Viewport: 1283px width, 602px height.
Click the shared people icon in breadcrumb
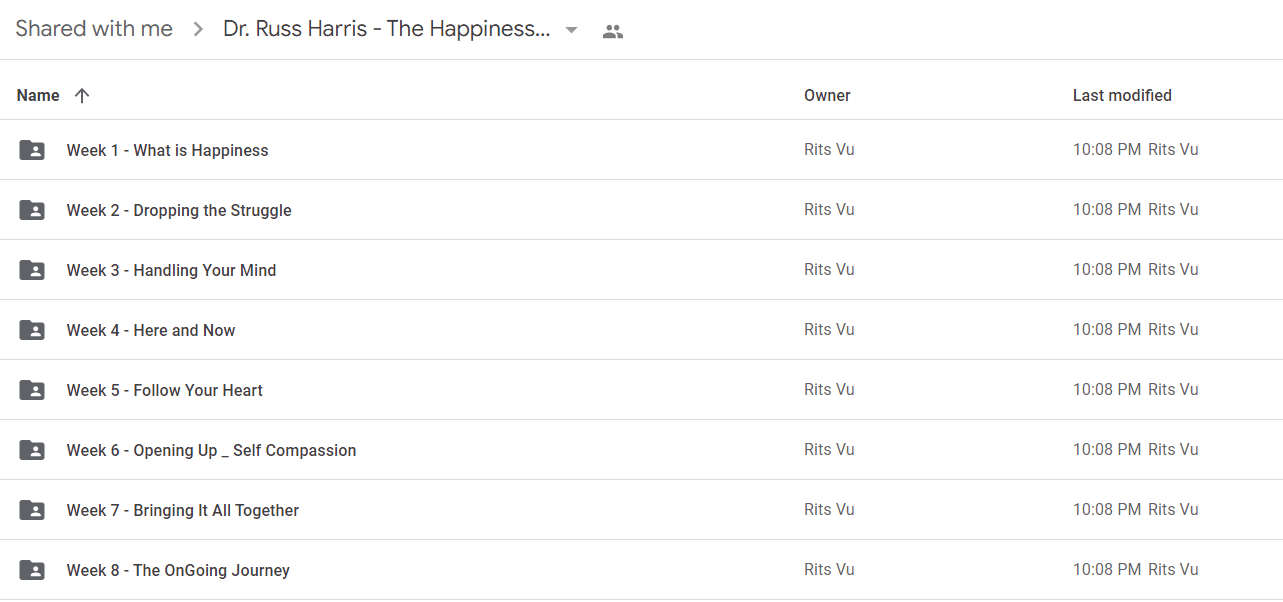[613, 31]
